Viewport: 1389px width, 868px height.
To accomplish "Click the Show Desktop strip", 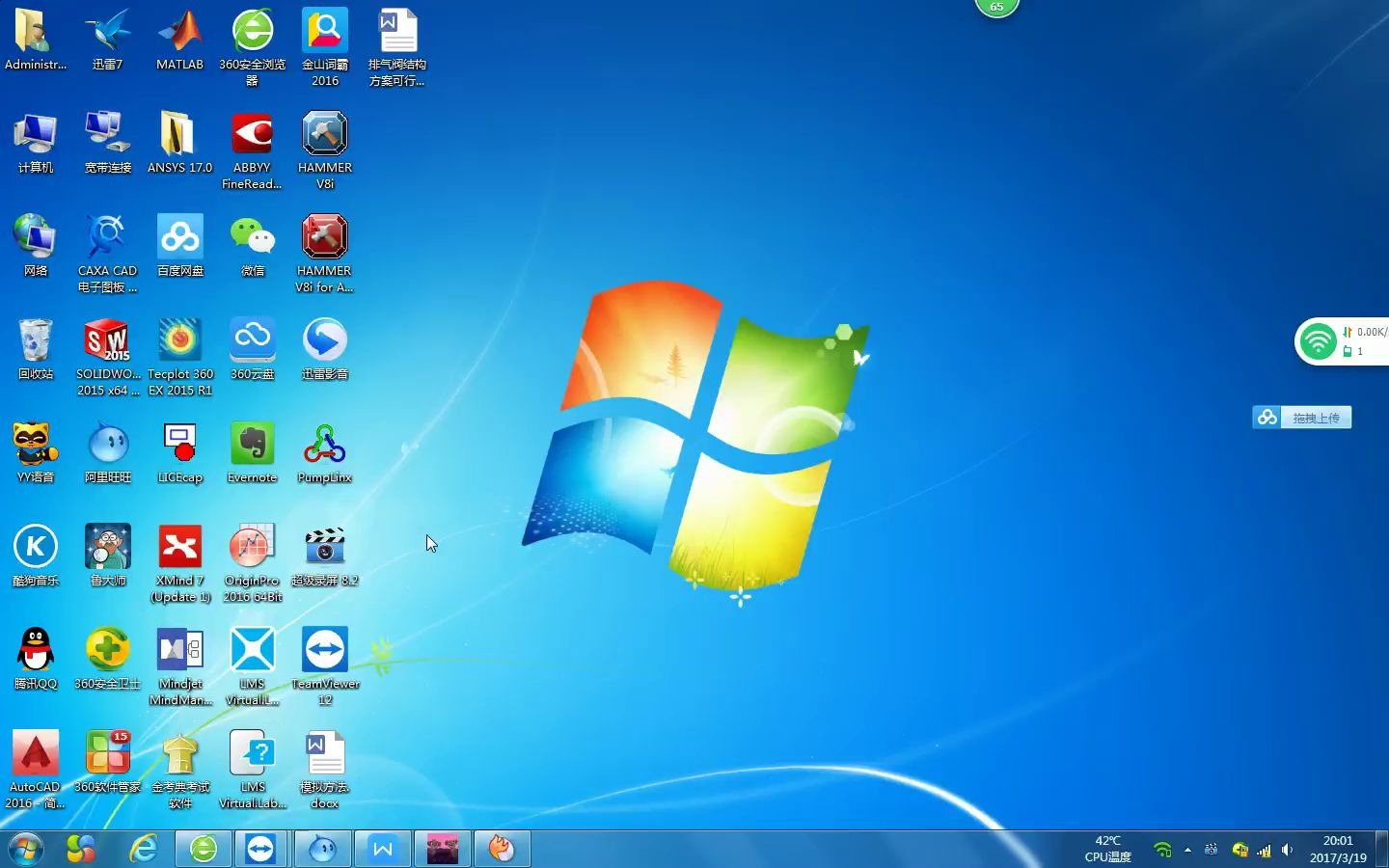I will pos(1381,849).
